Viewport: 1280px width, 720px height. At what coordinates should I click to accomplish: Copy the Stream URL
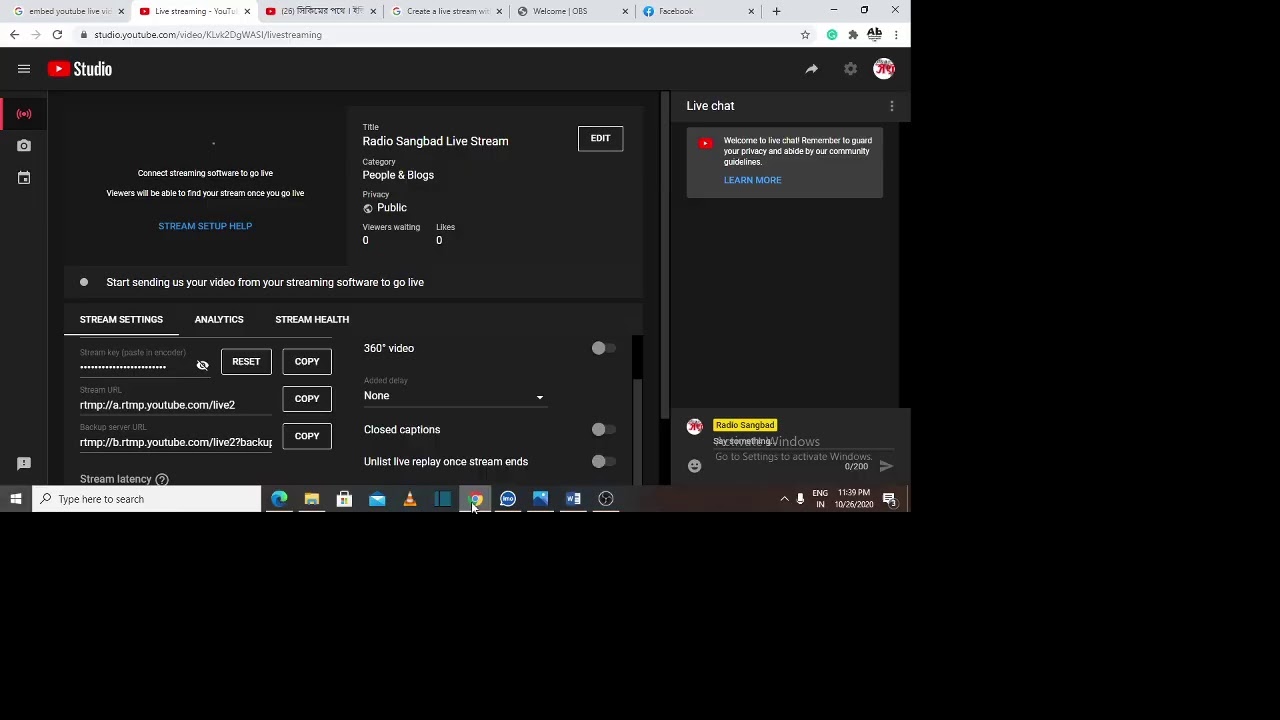(x=307, y=399)
